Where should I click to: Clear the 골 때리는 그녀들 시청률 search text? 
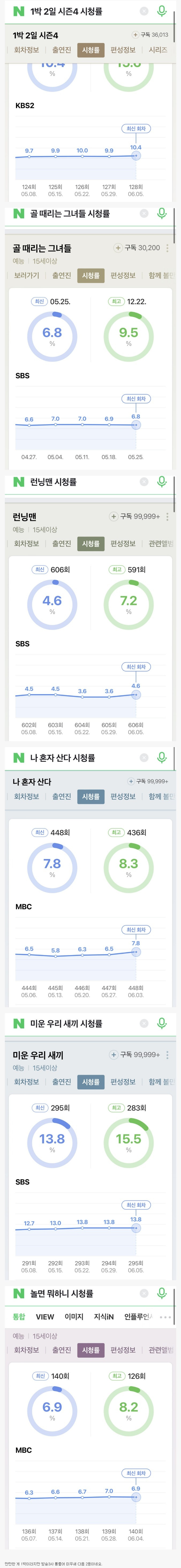[x=144, y=214]
